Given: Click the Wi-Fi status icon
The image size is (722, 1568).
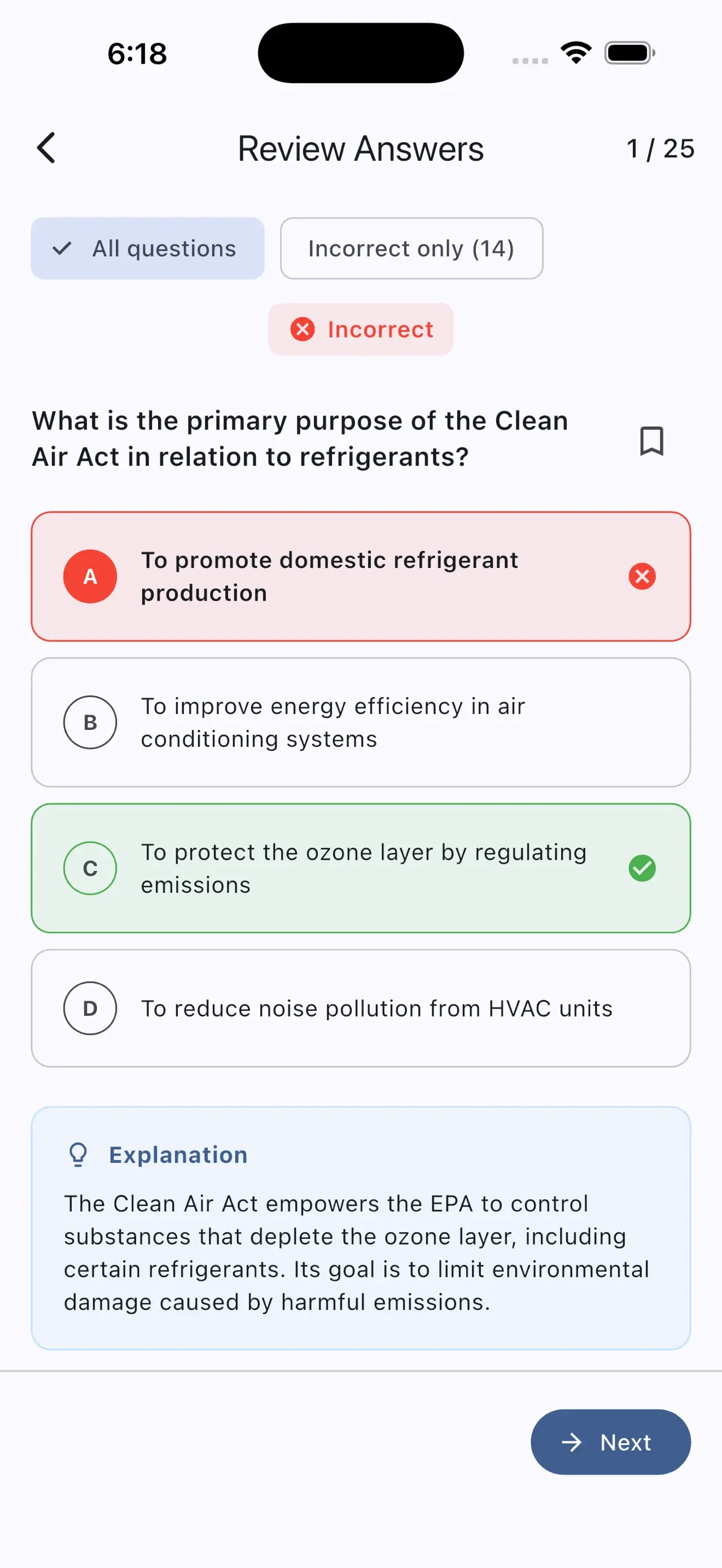Looking at the screenshot, I should (576, 53).
